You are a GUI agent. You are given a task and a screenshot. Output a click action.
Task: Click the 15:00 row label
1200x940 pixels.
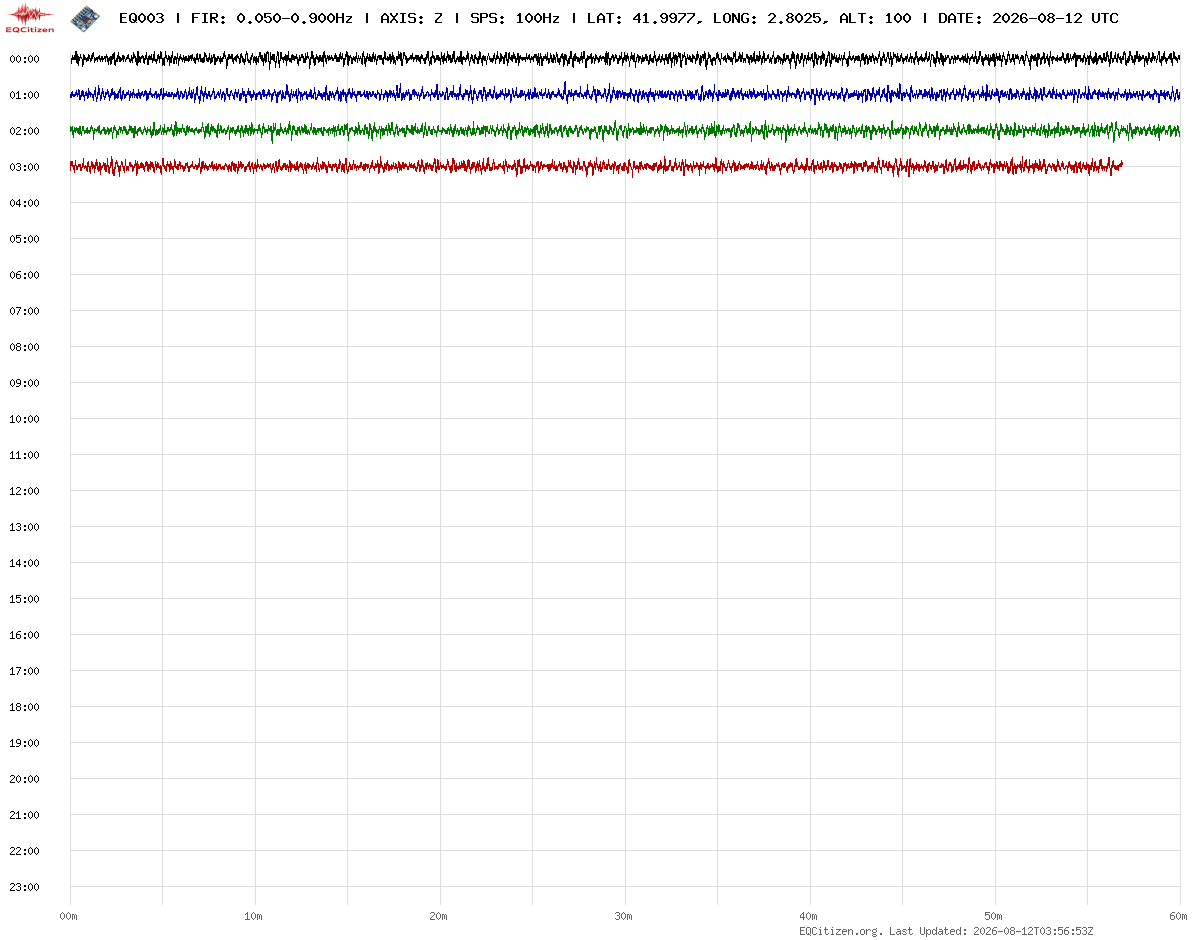pos(24,599)
